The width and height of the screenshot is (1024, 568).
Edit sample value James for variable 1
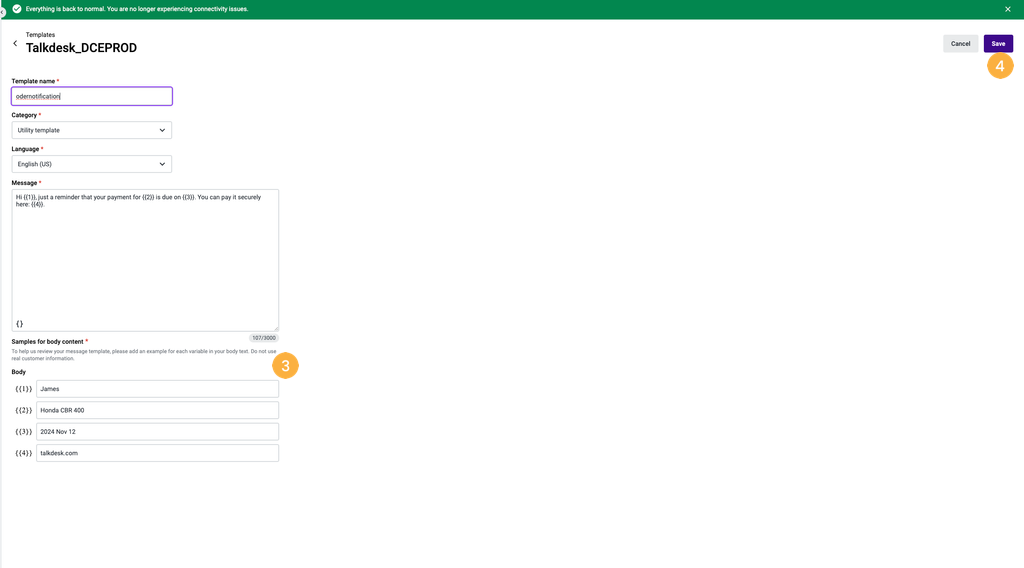(x=157, y=389)
